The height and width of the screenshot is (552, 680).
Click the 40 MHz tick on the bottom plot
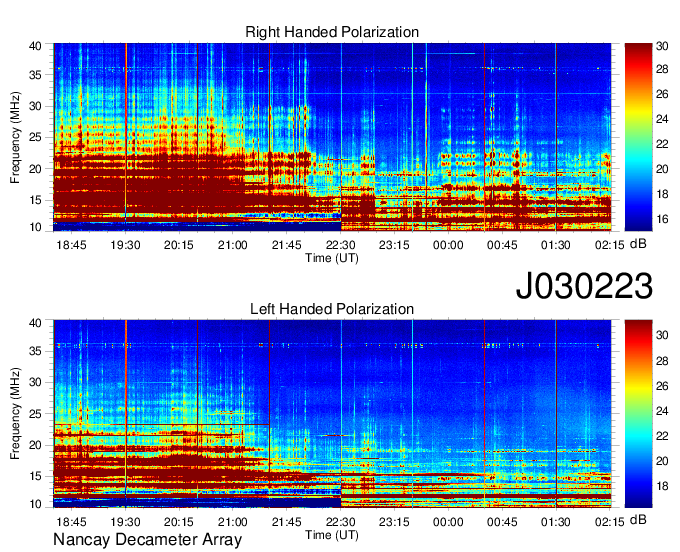tap(35, 323)
